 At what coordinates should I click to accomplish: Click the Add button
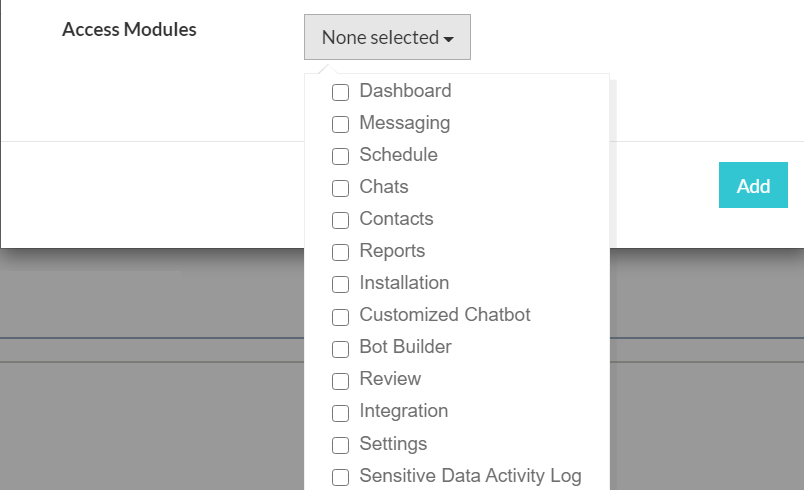coord(753,186)
